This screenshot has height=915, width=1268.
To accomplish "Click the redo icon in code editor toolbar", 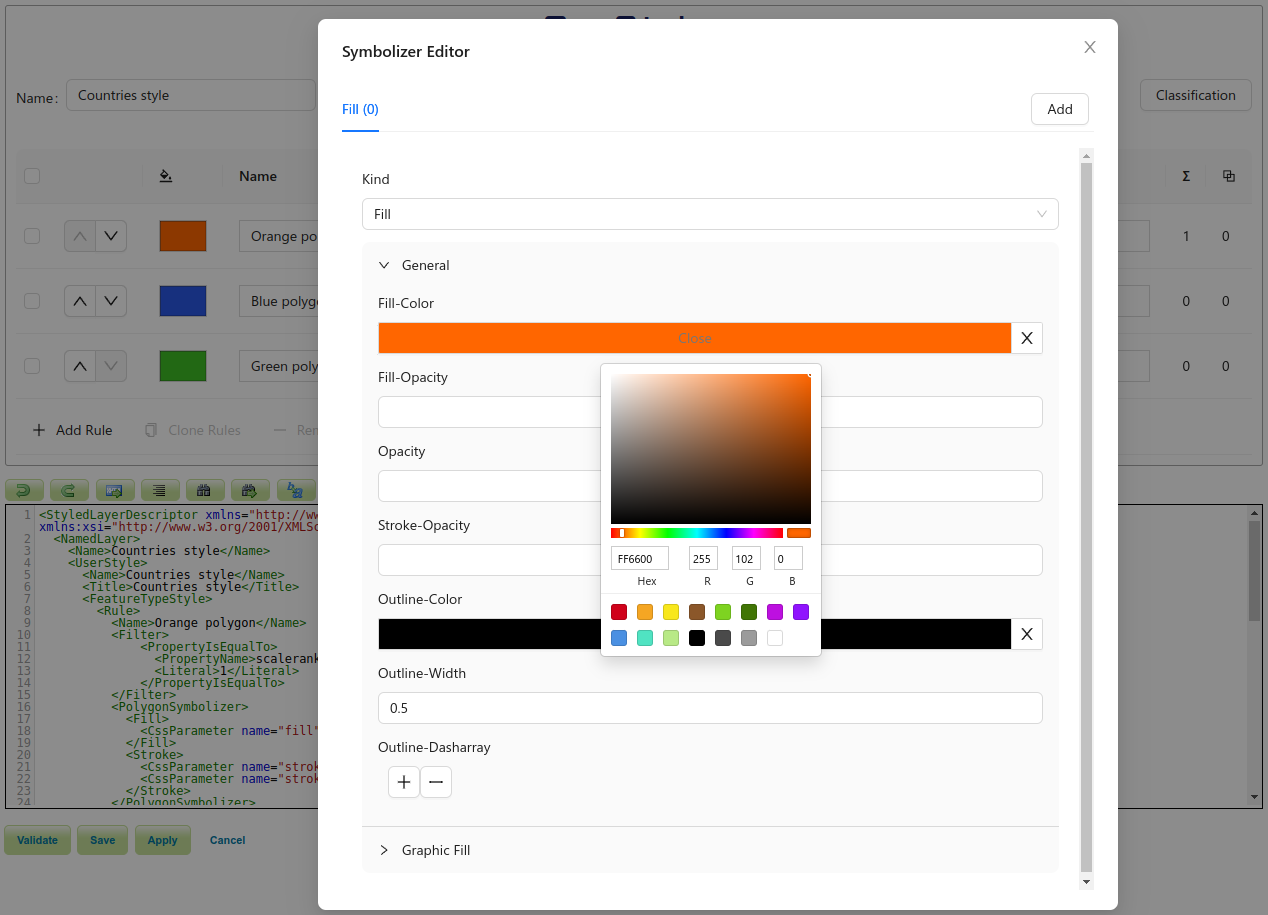I will (69, 490).
